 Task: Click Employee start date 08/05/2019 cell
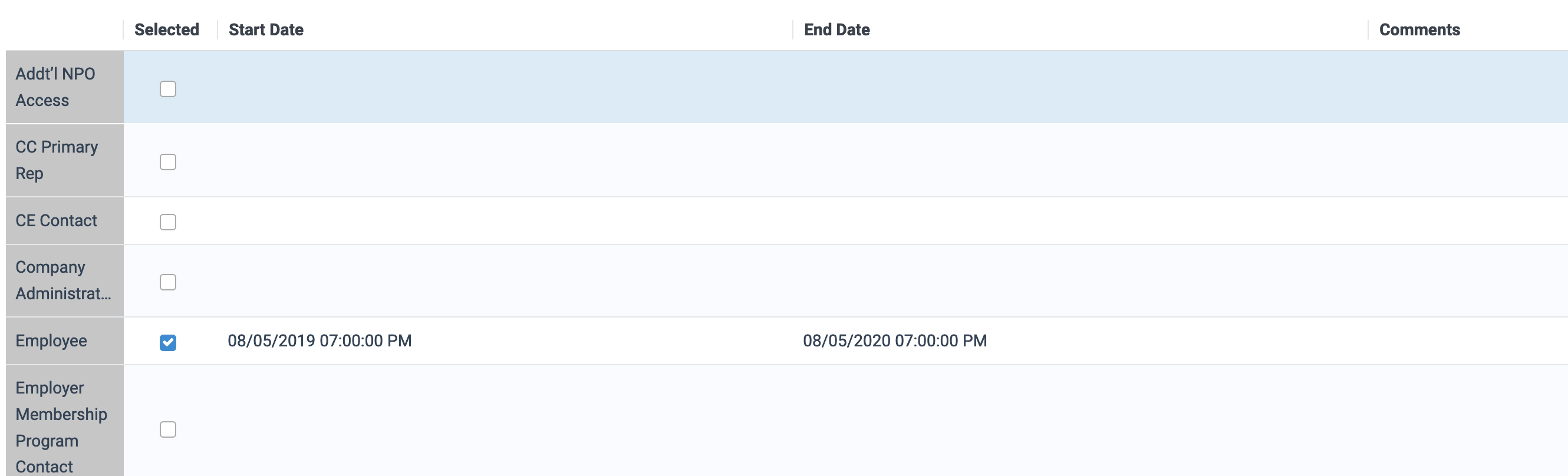[x=319, y=341]
